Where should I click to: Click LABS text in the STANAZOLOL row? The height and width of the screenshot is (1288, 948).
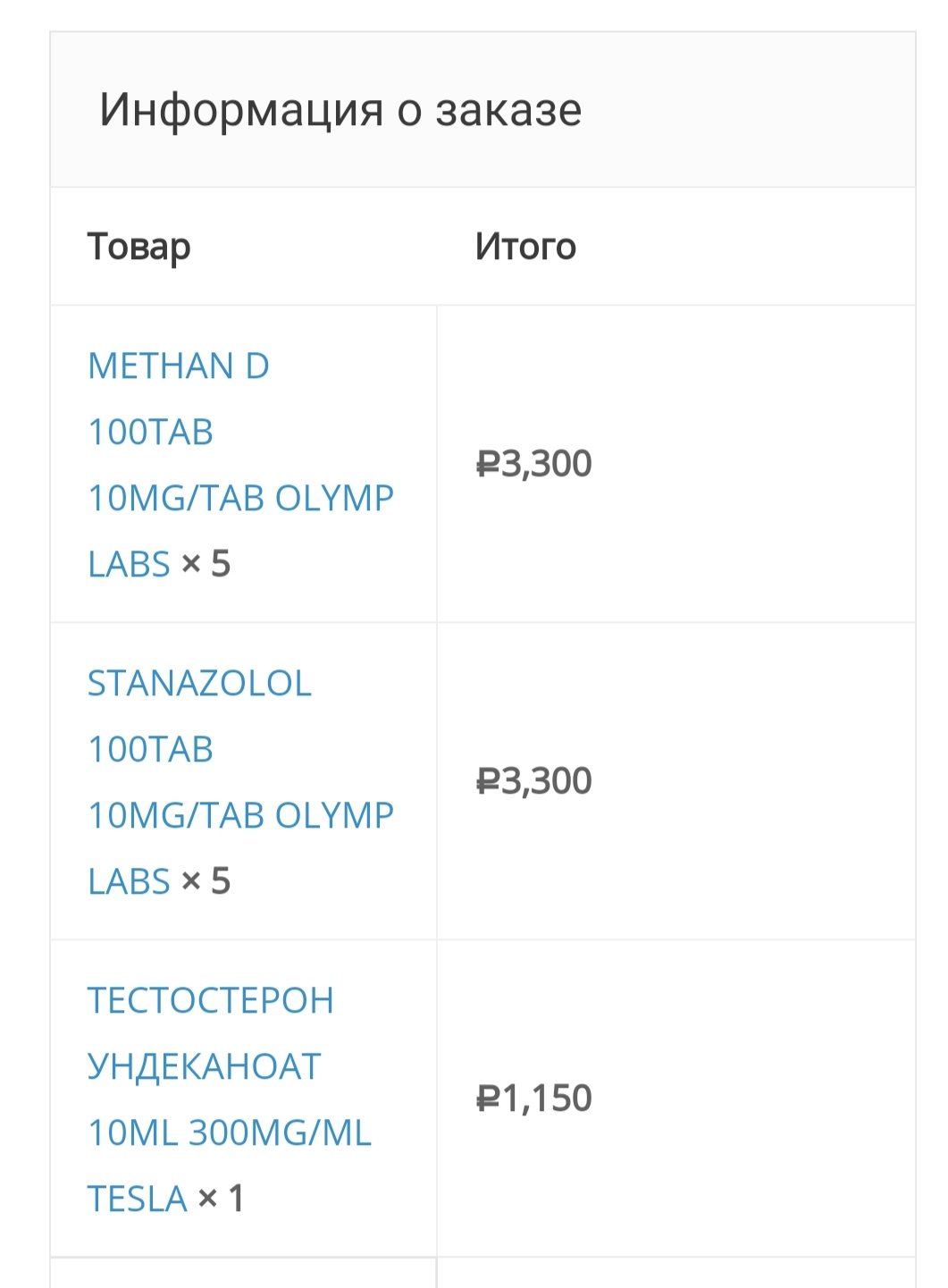[129, 882]
